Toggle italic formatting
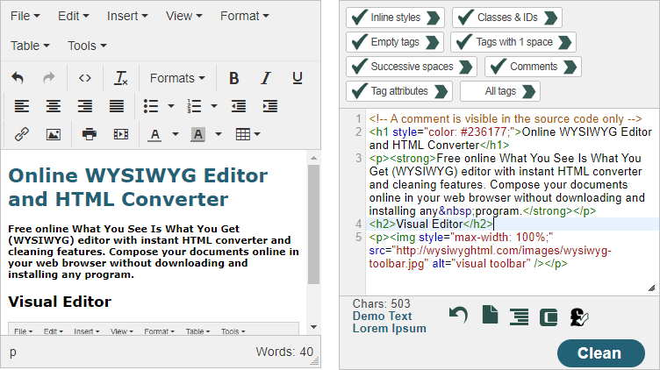The width and height of the screenshot is (660, 370). pyautogui.click(x=266, y=78)
